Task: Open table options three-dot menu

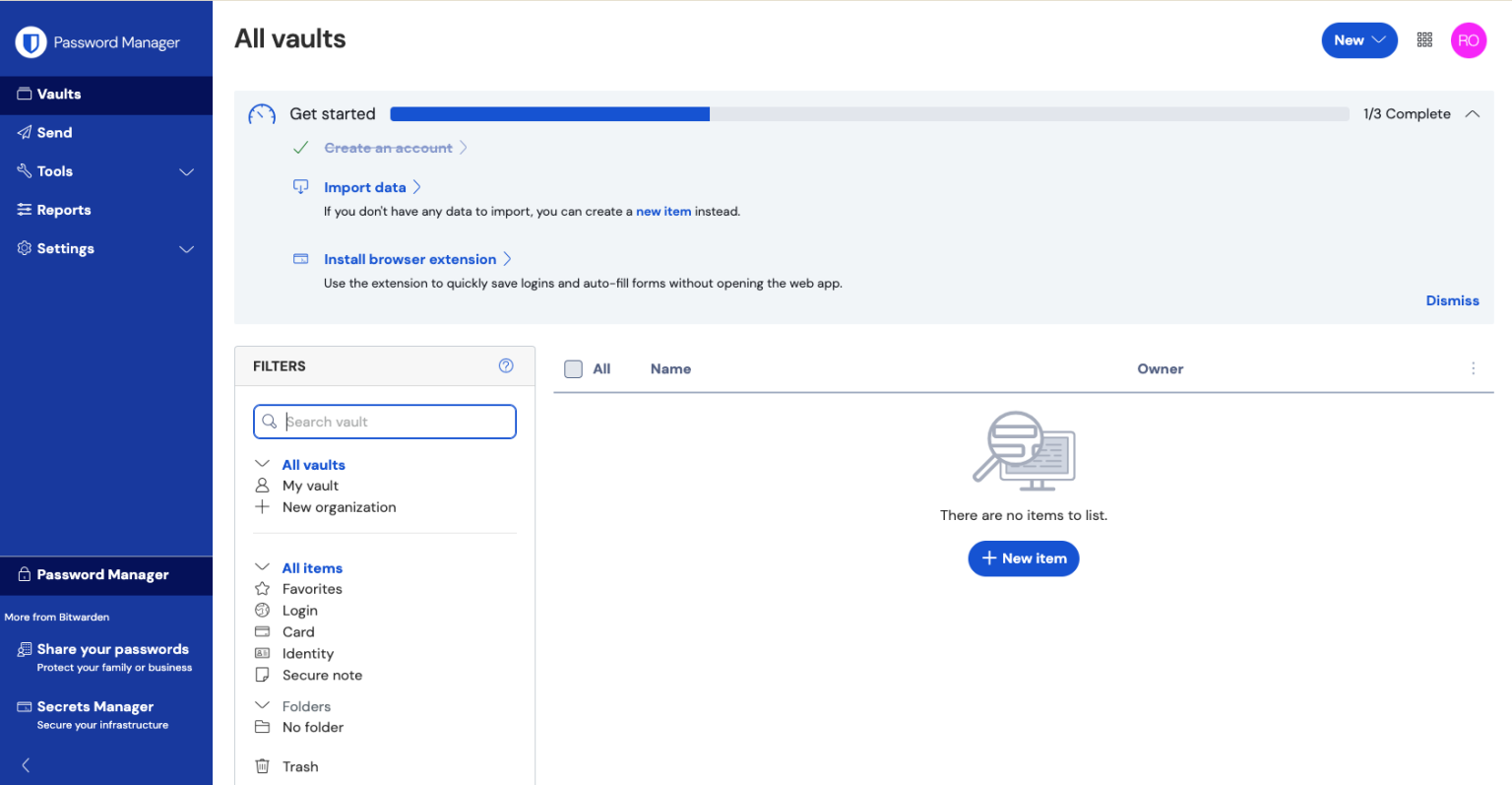Action: 1473,368
